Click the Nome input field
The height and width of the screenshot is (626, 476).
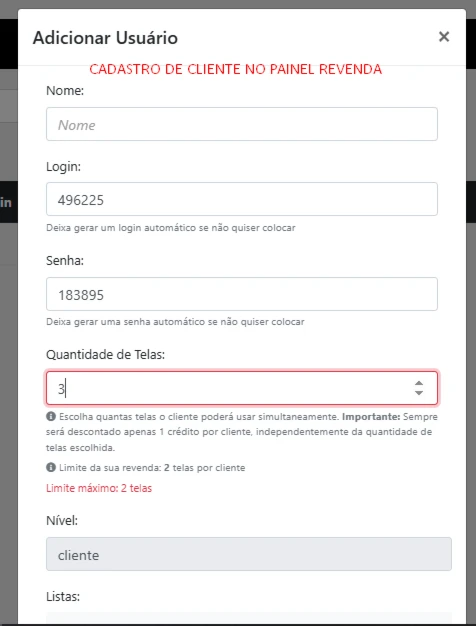point(242,124)
